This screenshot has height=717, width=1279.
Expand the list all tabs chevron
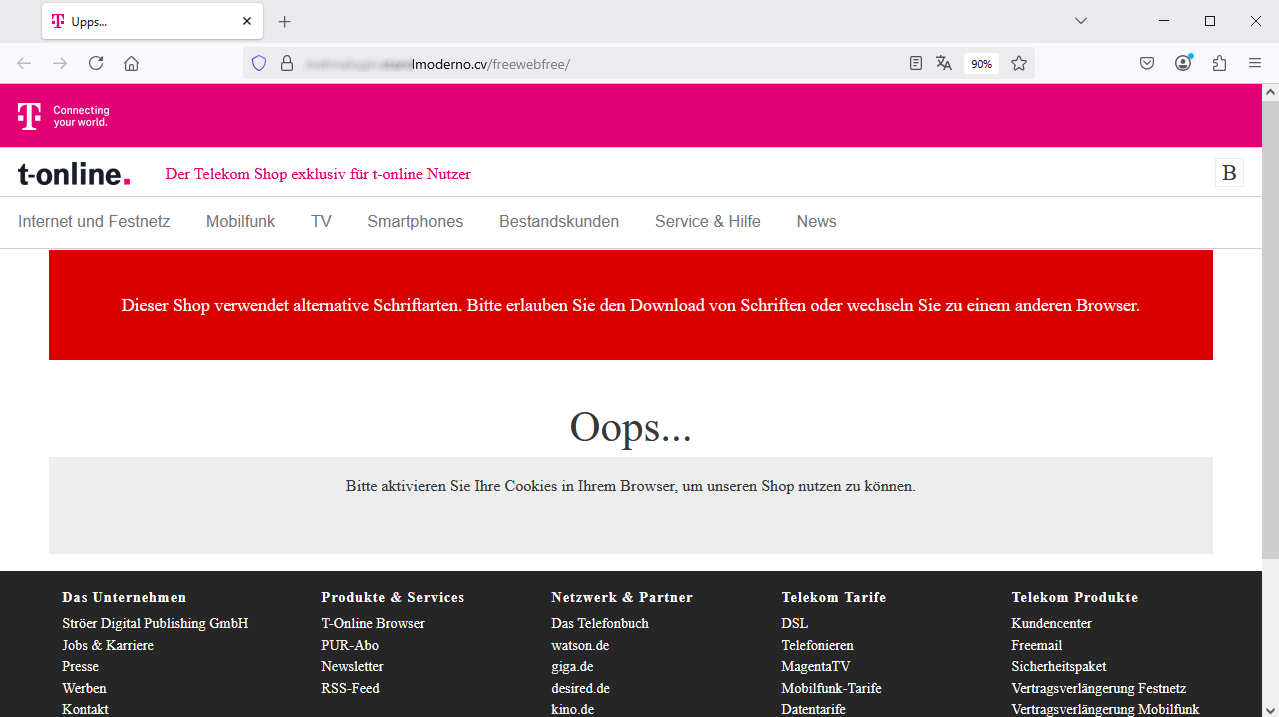click(x=1081, y=21)
